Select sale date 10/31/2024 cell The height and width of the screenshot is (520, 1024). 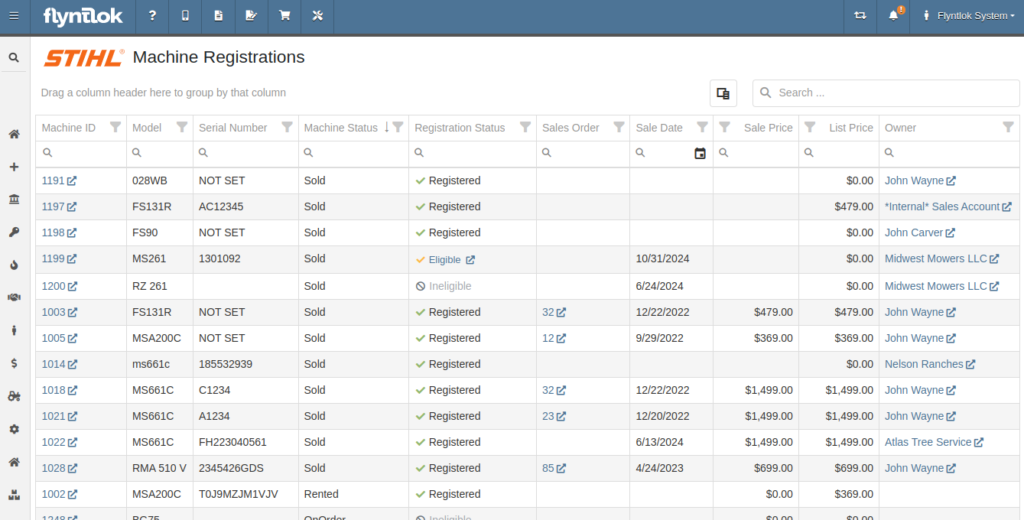(671, 259)
